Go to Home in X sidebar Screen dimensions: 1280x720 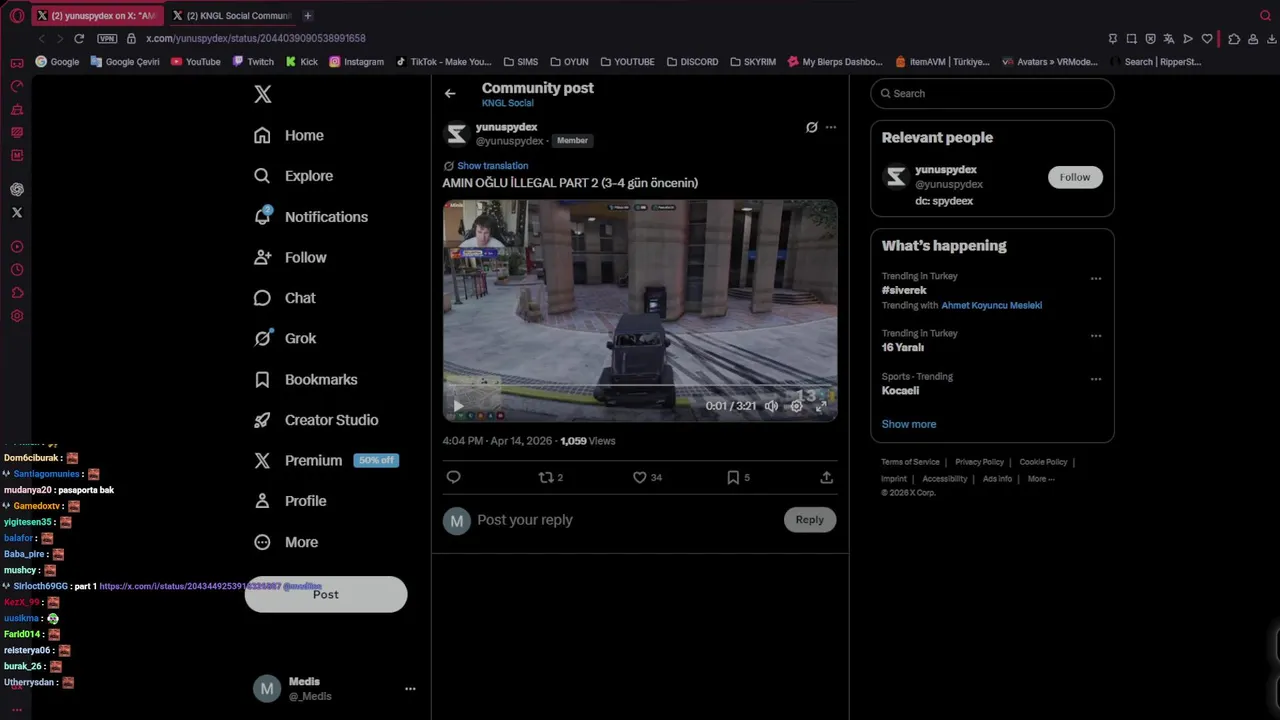coord(289,135)
